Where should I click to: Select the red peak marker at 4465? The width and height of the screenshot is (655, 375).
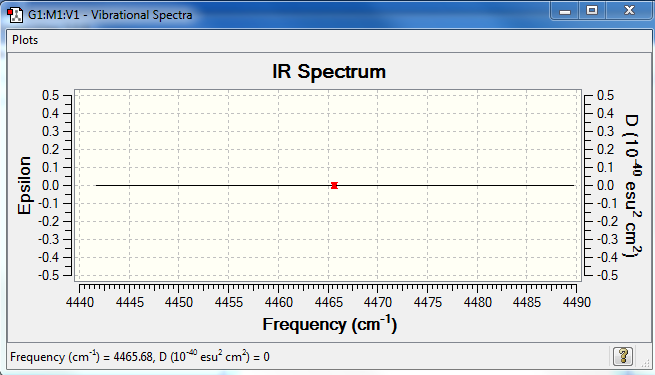click(334, 185)
